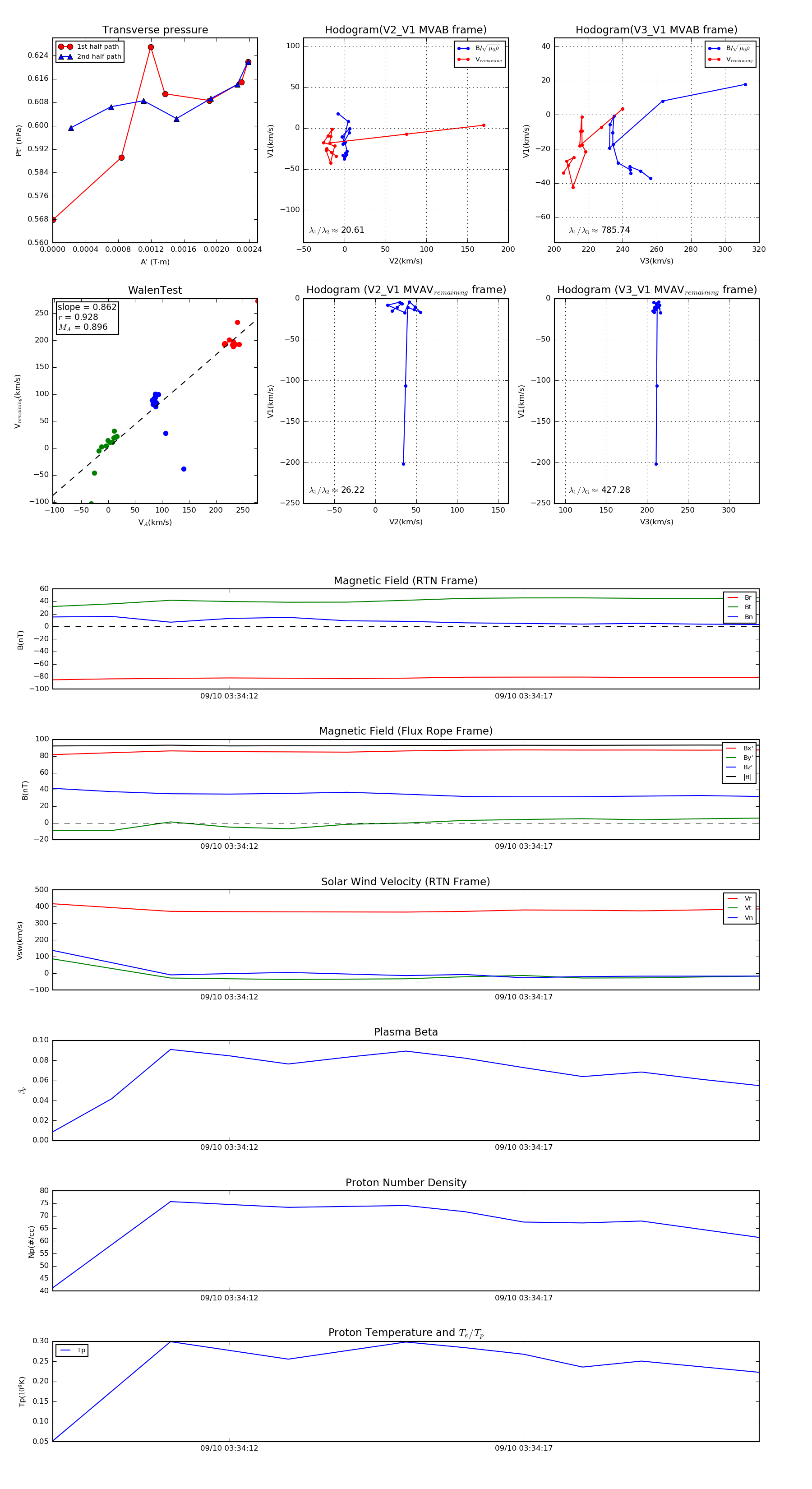This screenshot has width=812, height=1489.
Task: Click 'slope = 0.862' annotation
Action: pyautogui.click(x=87, y=307)
